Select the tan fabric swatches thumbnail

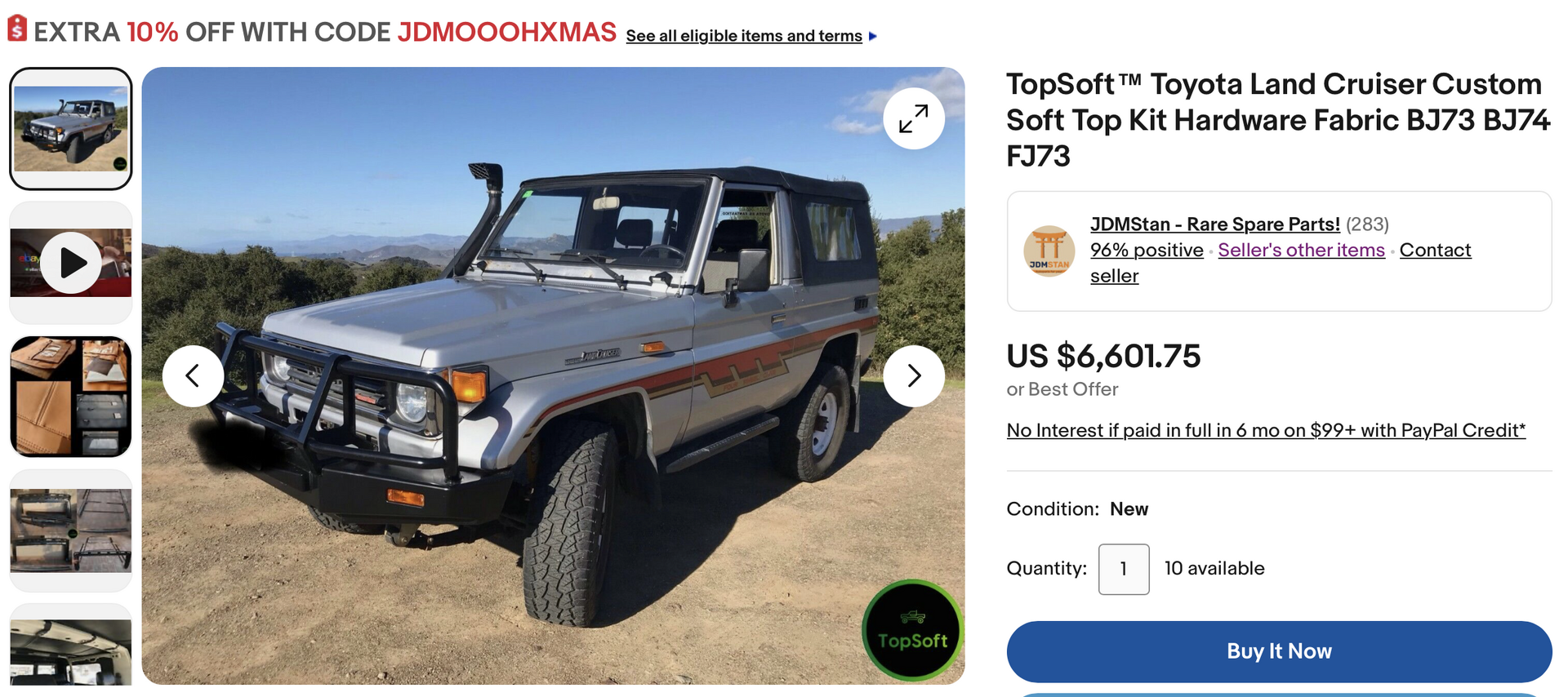tap(71, 397)
